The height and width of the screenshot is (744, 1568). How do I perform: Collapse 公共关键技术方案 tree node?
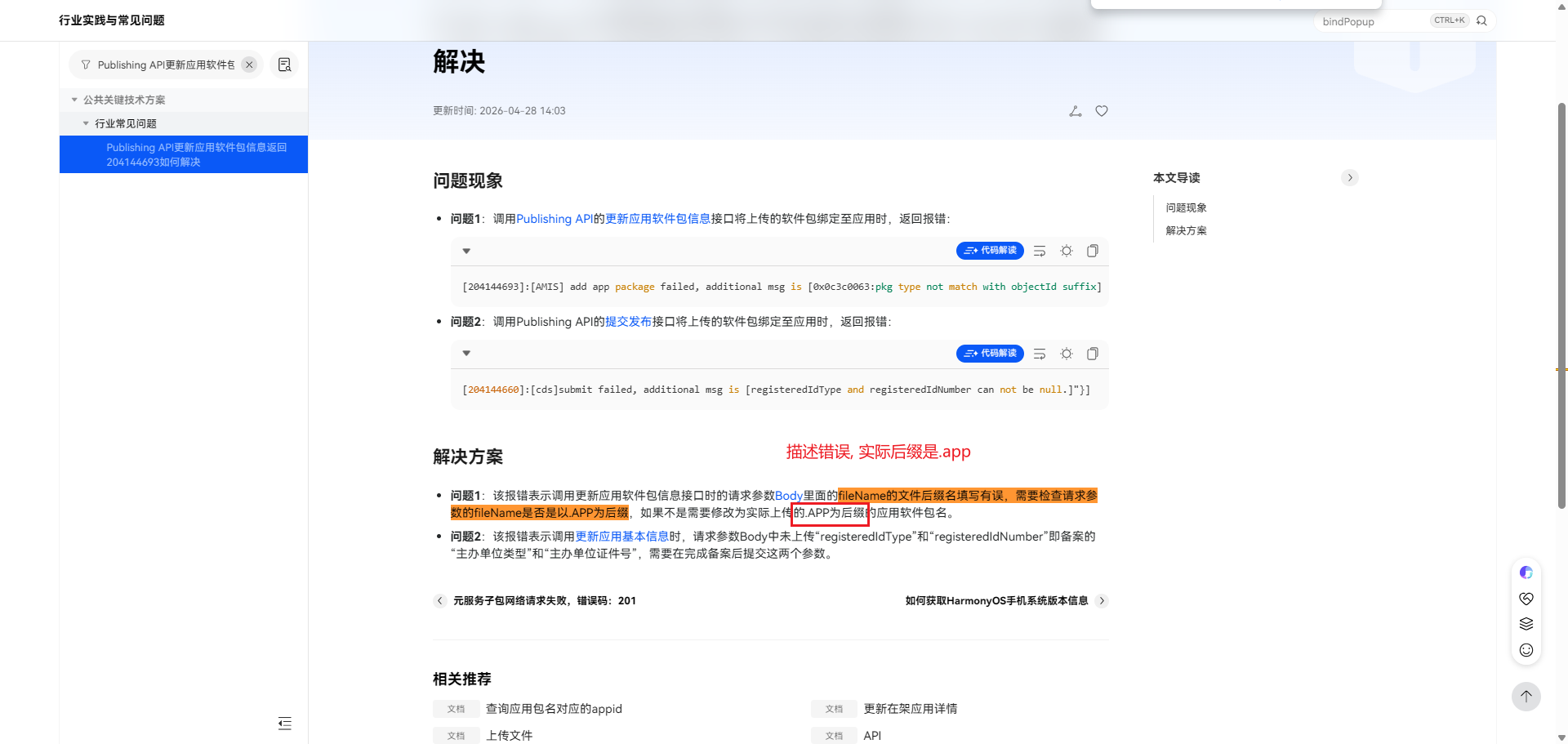[x=74, y=100]
